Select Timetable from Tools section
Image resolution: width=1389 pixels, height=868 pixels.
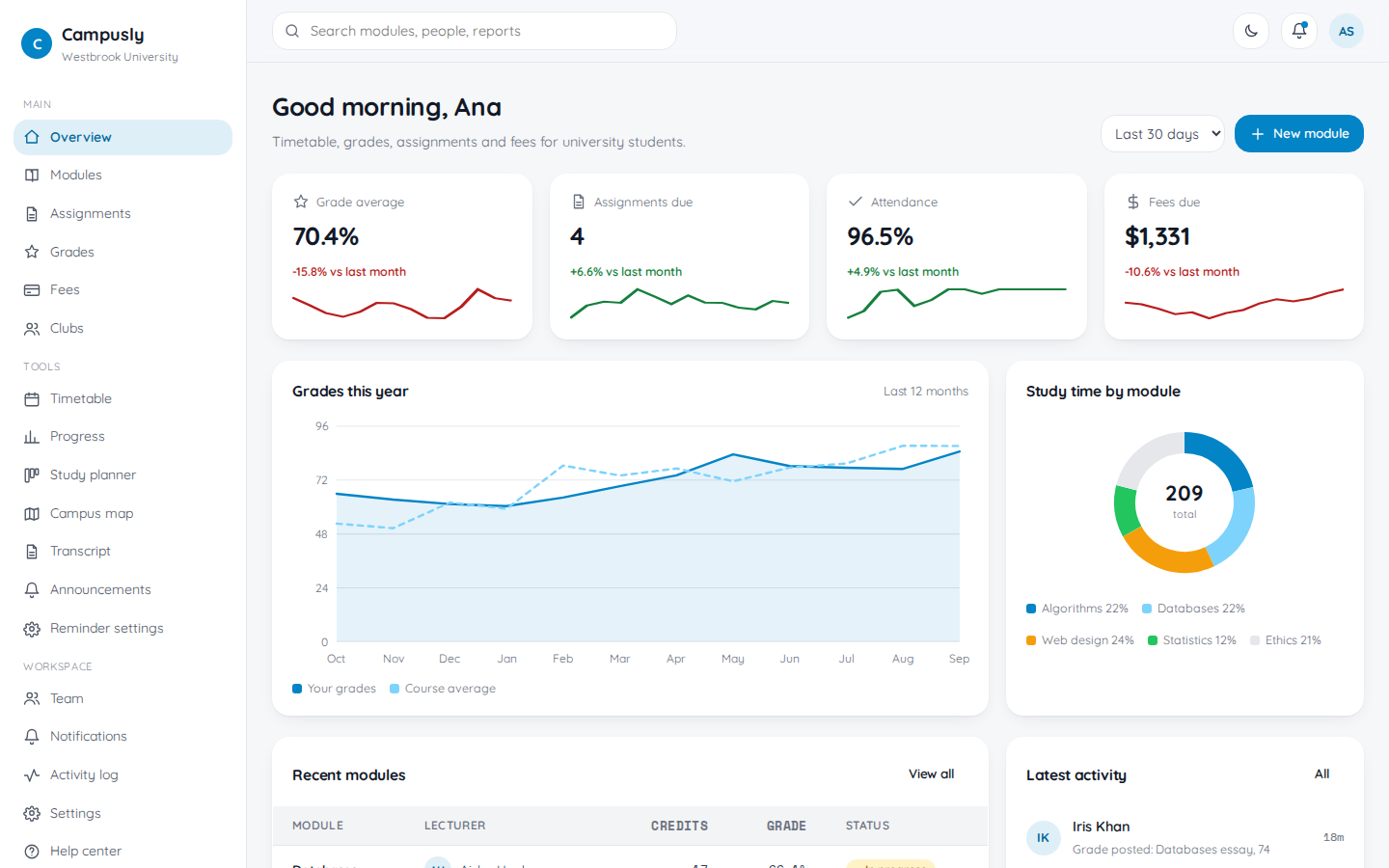(x=123, y=399)
